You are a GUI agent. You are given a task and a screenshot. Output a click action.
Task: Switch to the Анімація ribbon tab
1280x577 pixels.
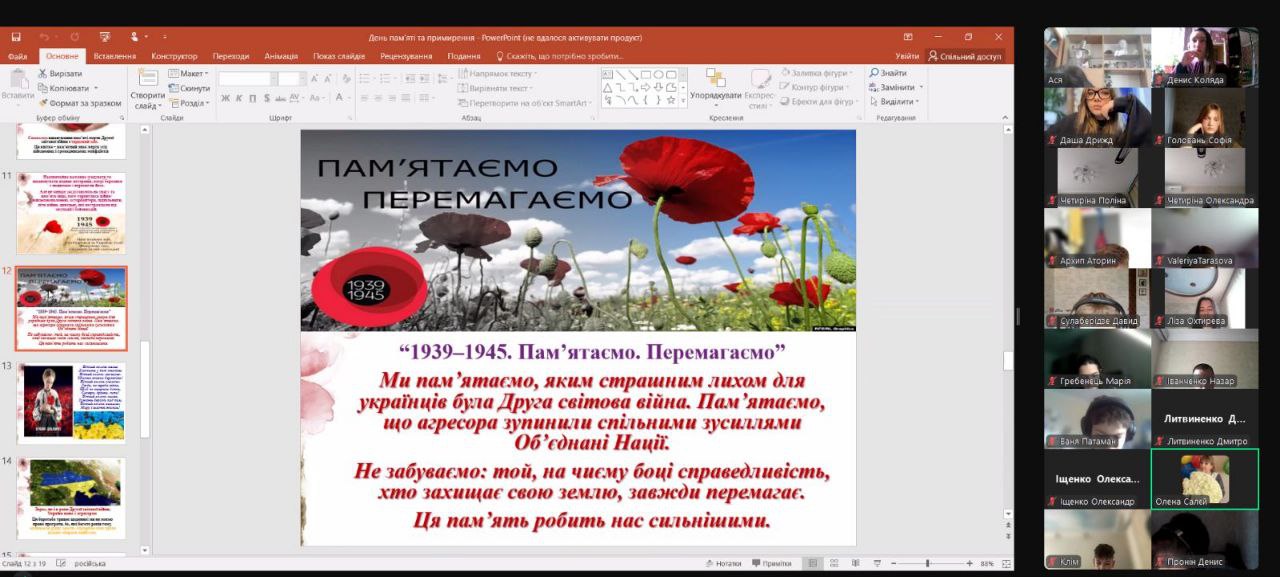tap(281, 56)
